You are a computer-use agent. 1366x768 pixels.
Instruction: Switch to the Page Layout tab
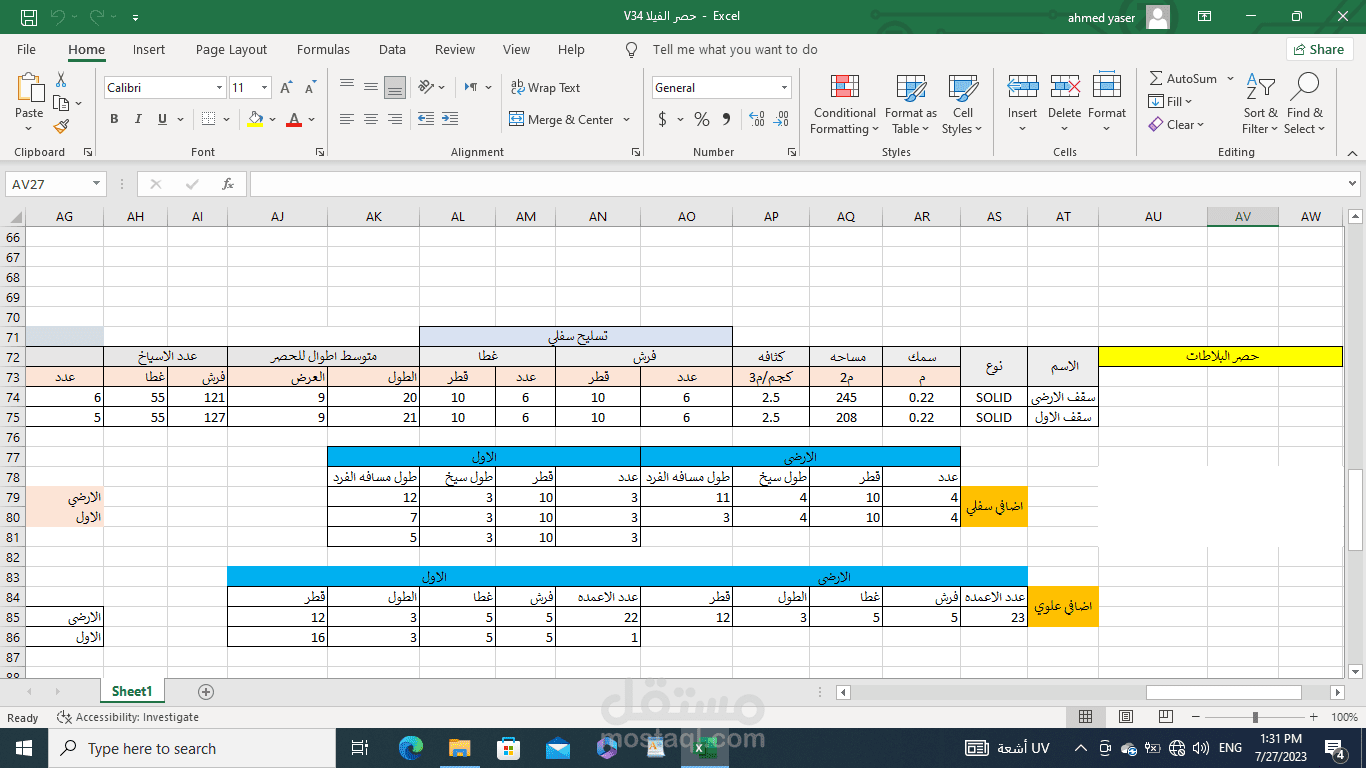[231, 49]
